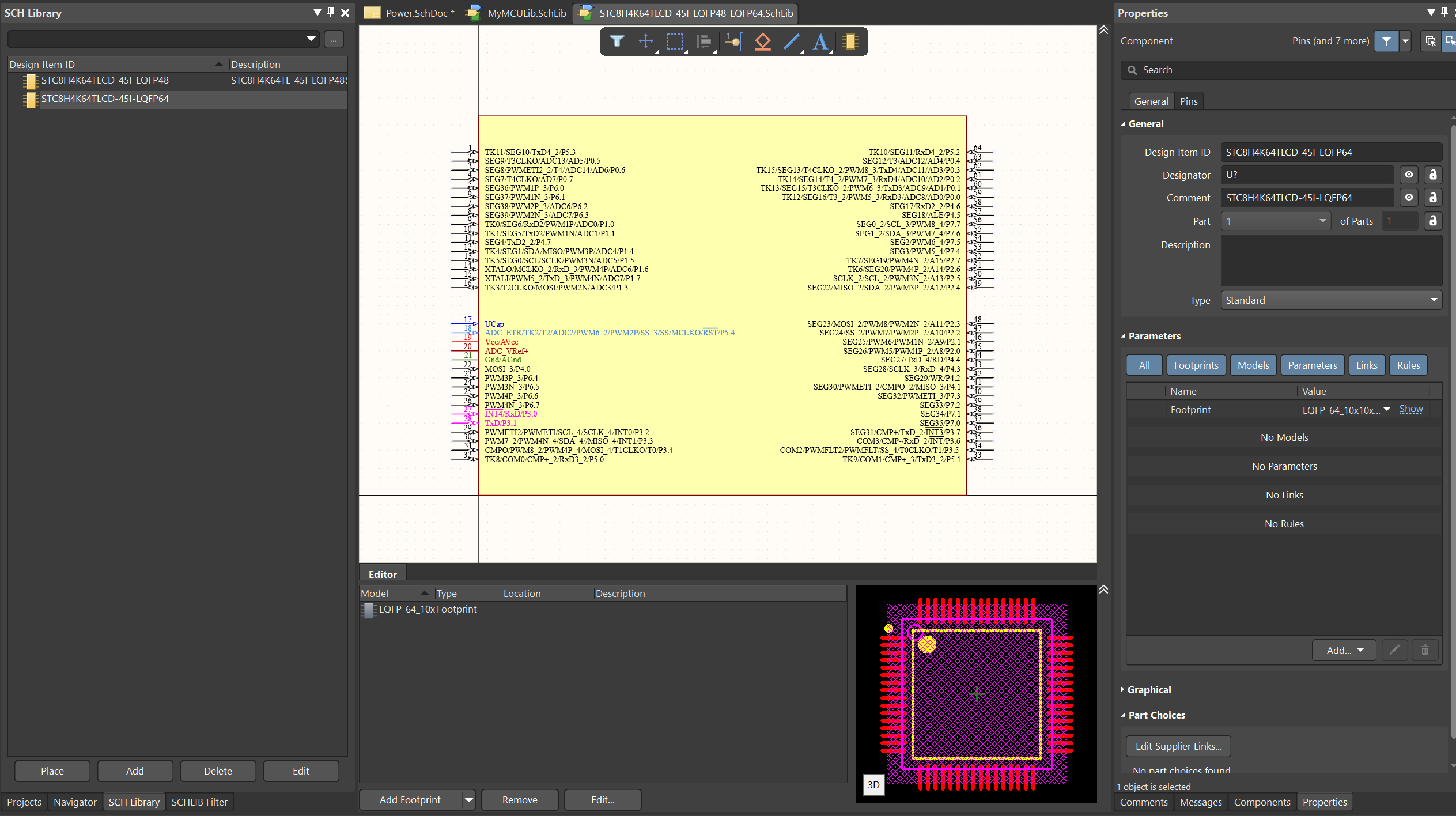The width and height of the screenshot is (1456, 816).
Task: Select the Place Pin tool
Action: coord(733,41)
